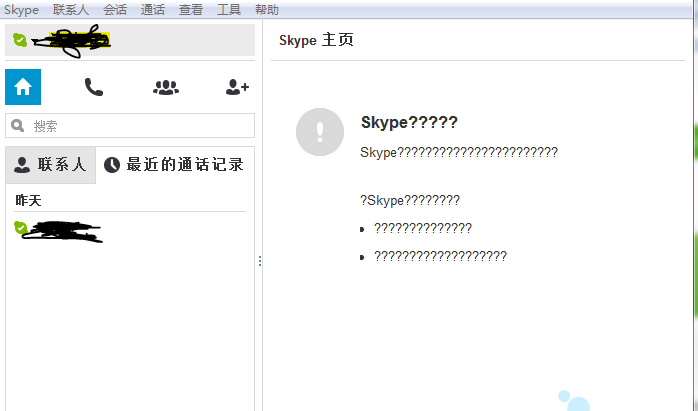
Task: Click the second bulleted ????? line
Action: click(x=440, y=256)
